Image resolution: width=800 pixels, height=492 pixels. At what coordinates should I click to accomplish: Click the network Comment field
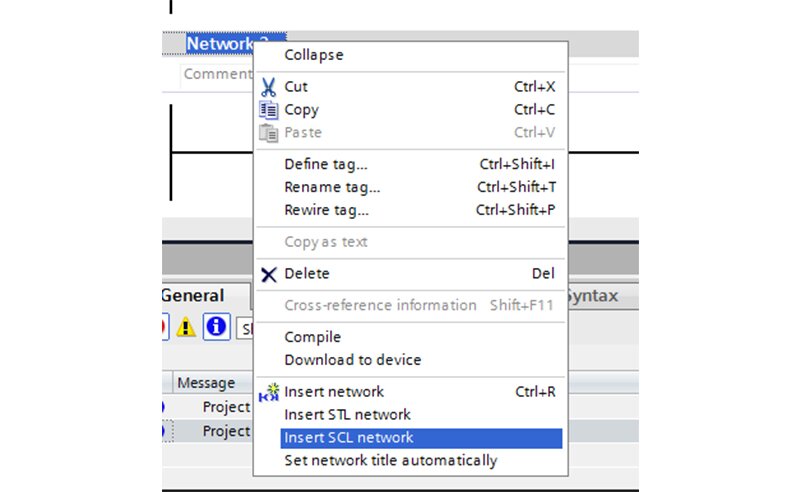coord(217,74)
